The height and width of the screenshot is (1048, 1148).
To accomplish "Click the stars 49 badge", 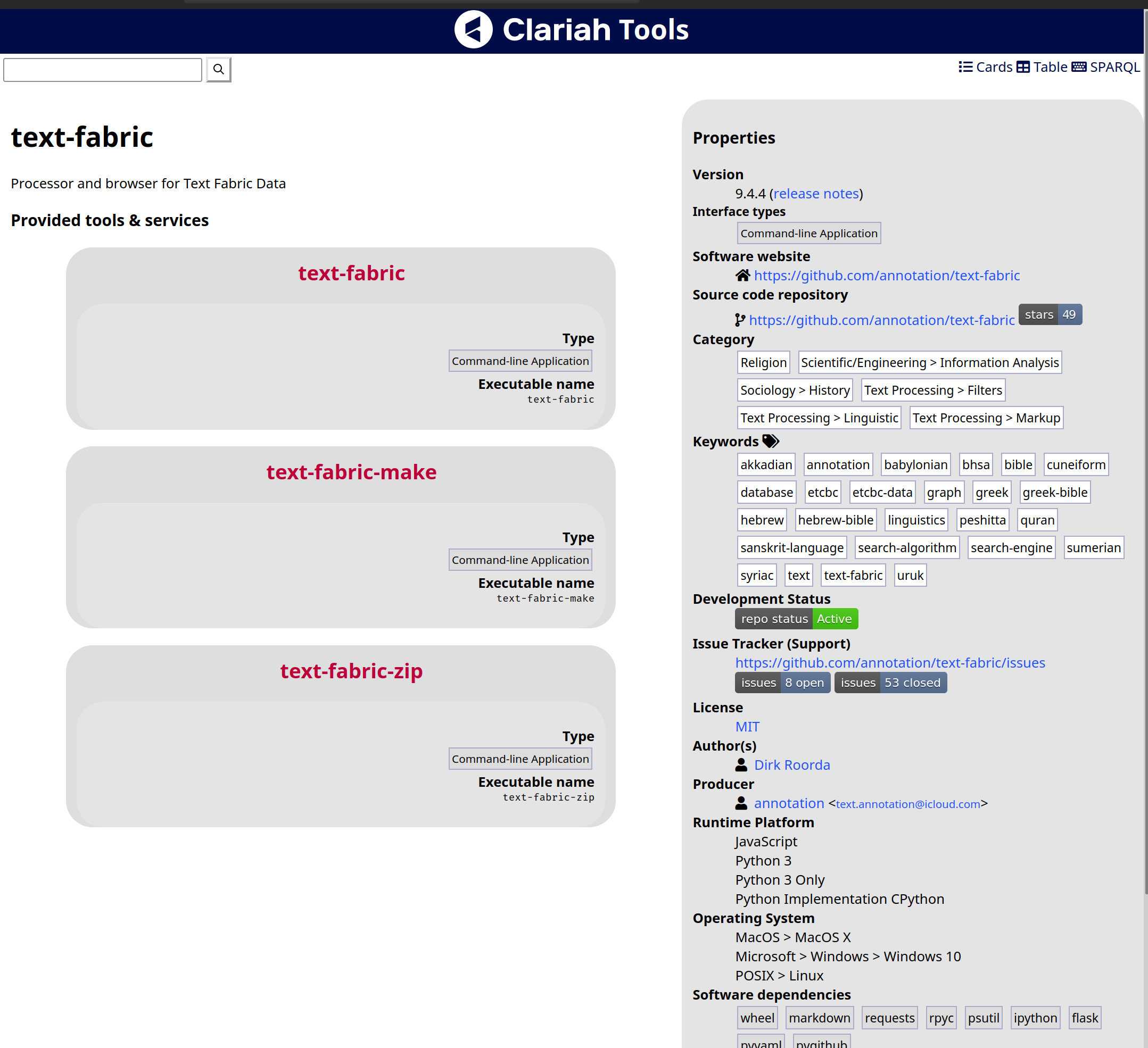I will [1050, 315].
